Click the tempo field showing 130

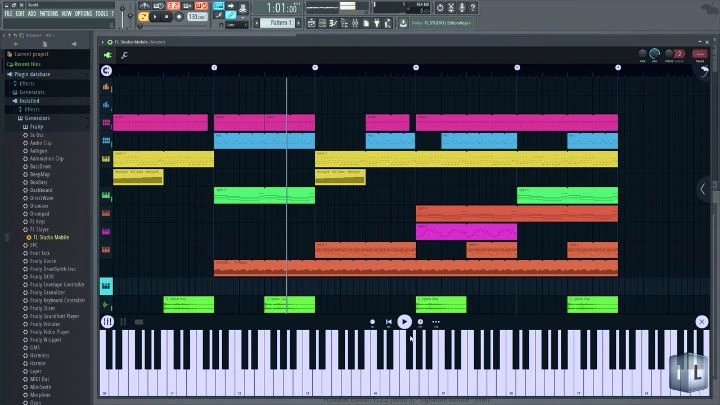197,17
